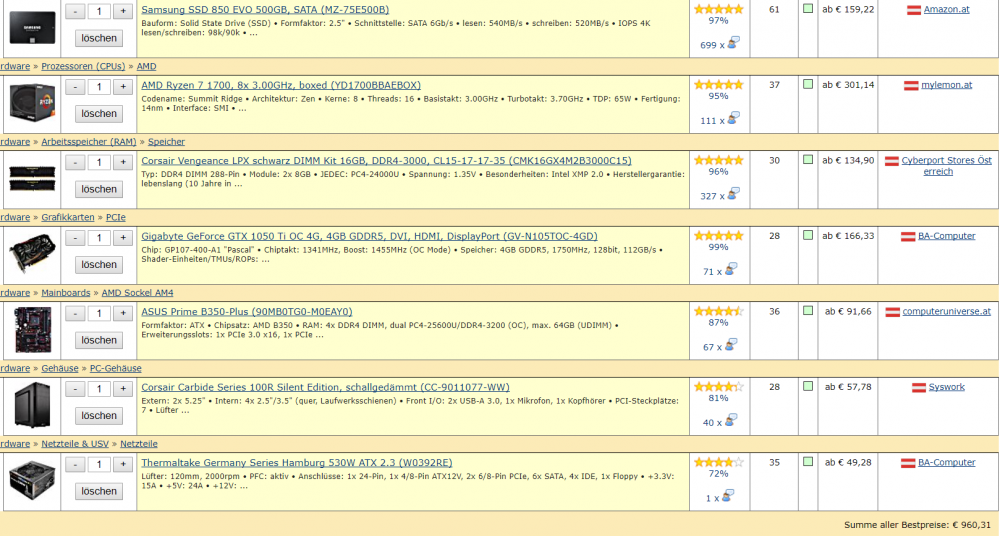Delete Samsung SSD with löschen button
1000x536 pixels.
(x=99, y=38)
